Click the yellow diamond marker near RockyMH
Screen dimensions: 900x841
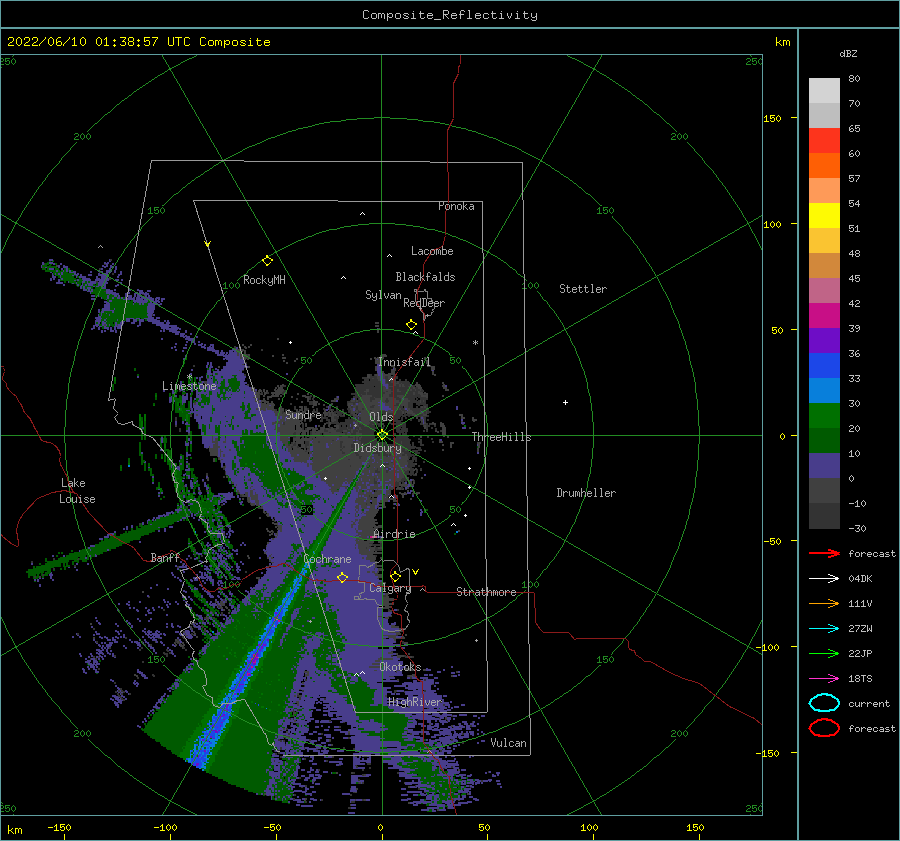(267, 261)
